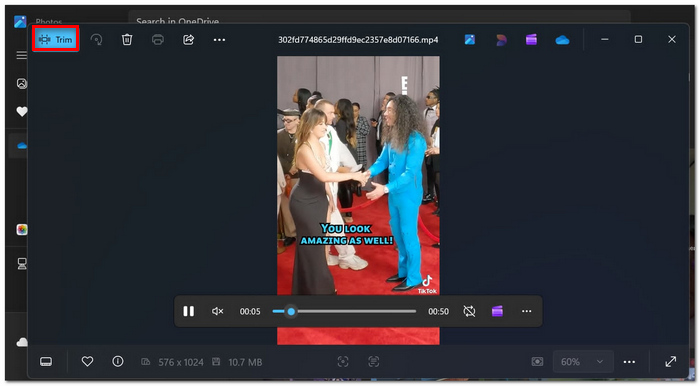Select OneDrive in Photos sidebar
The height and width of the screenshot is (386, 700).
21,145
